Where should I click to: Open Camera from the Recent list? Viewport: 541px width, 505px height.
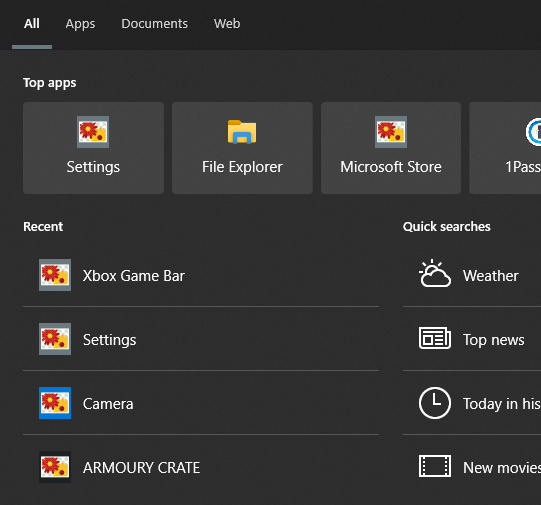[201, 403]
